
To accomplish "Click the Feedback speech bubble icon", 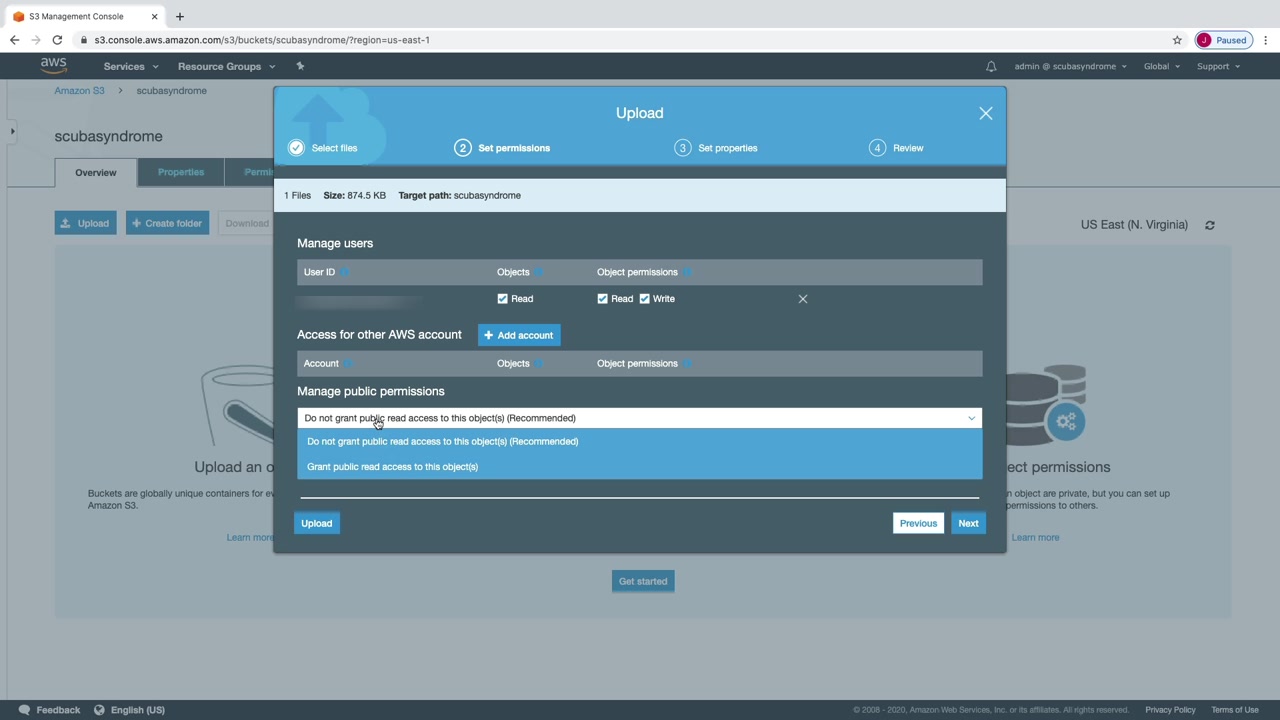I will tap(24, 710).
